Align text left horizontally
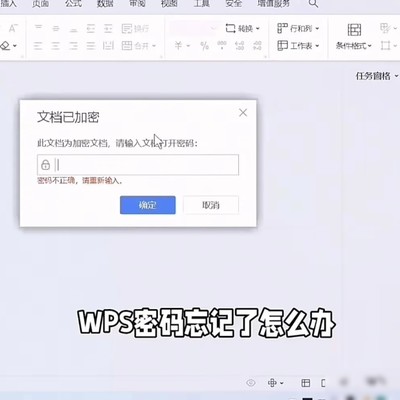This screenshot has width=400, height=400. [x=38, y=45]
